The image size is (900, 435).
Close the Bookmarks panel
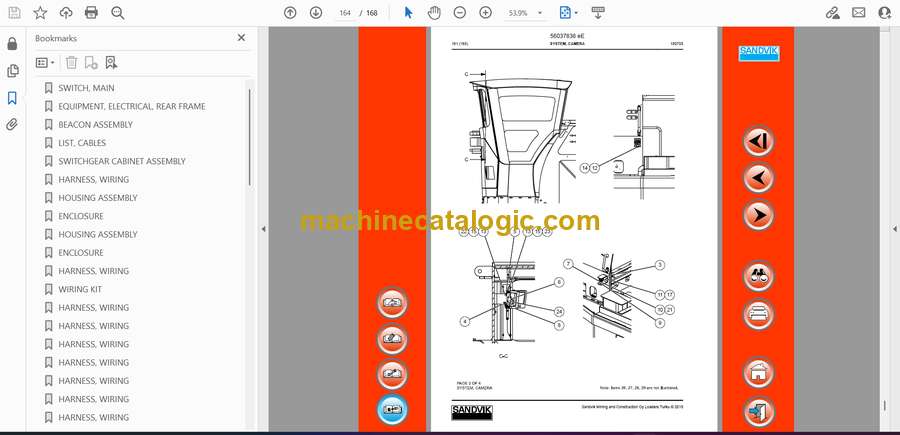[241, 38]
